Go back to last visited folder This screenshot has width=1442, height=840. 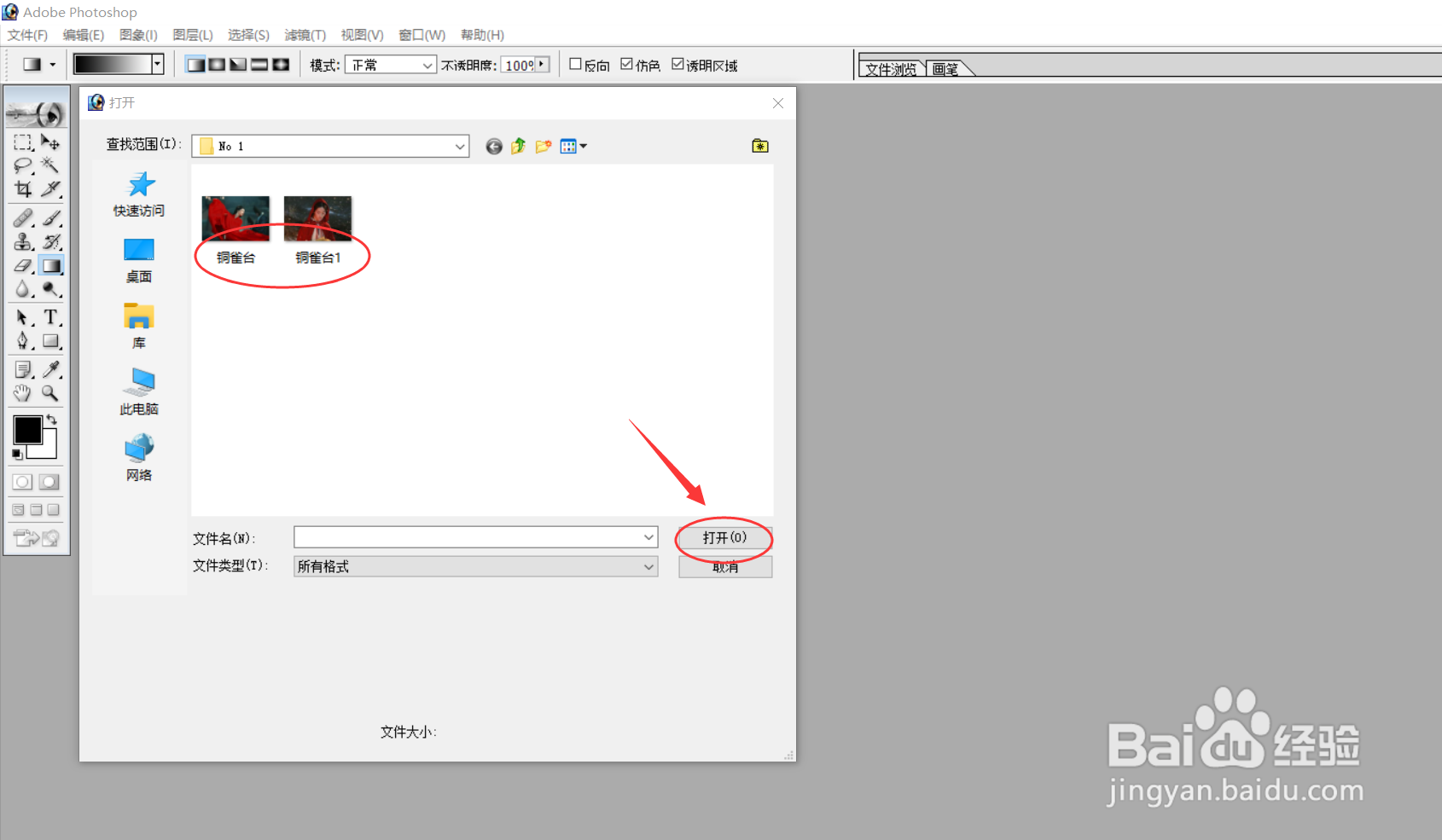coord(494,147)
